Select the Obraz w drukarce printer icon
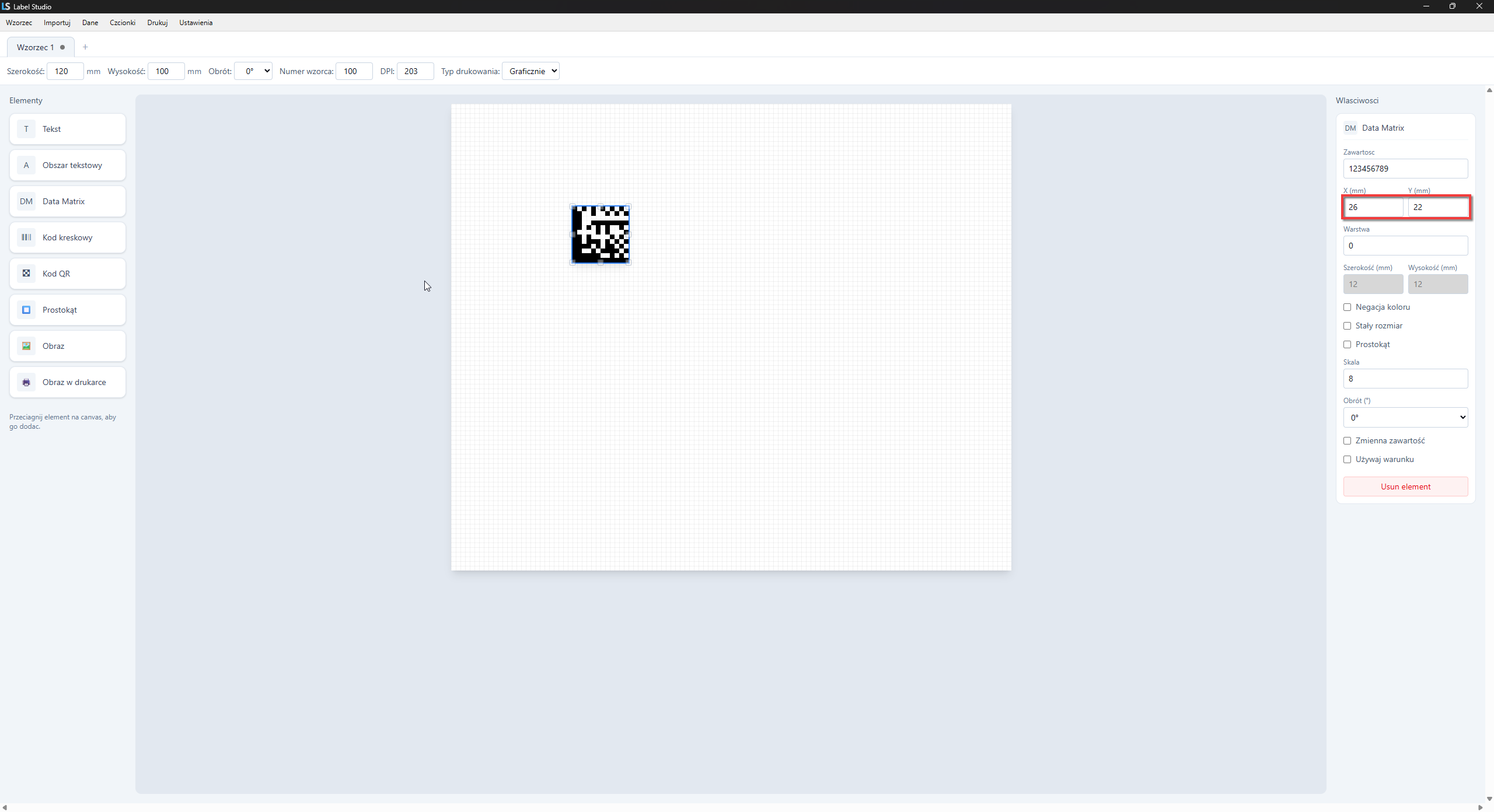This screenshot has height=812, width=1494. coord(26,382)
